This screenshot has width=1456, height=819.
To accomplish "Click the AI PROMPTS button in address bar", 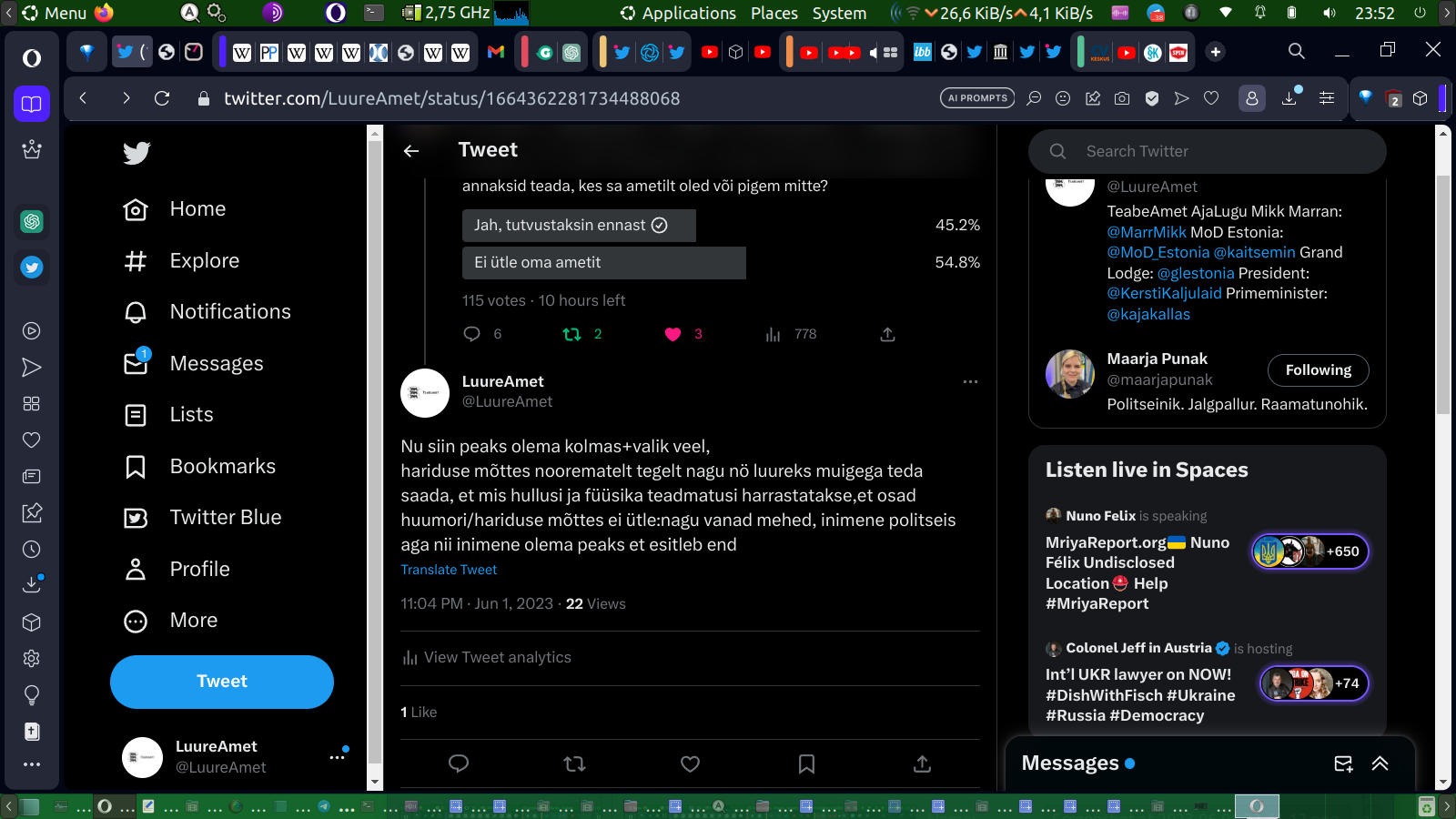I will (x=977, y=98).
